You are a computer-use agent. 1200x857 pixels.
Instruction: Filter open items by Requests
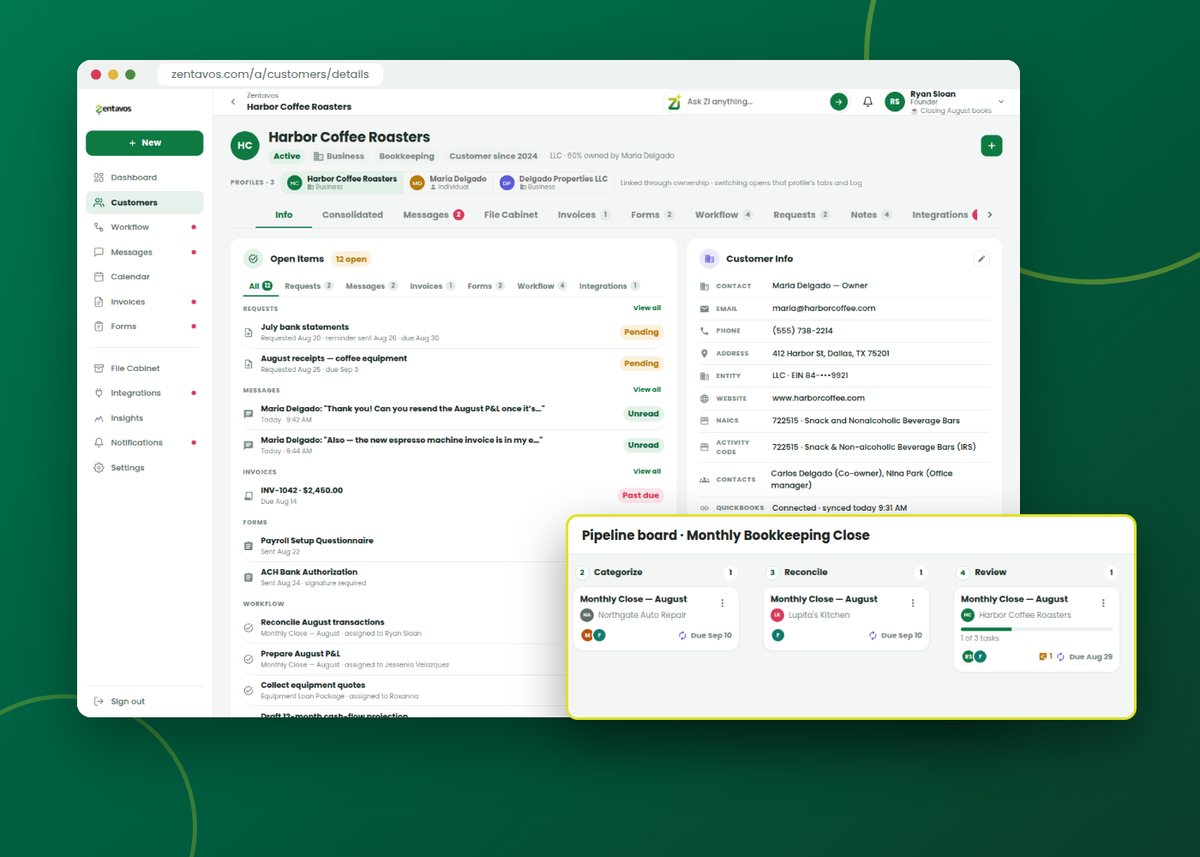click(309, 286)
